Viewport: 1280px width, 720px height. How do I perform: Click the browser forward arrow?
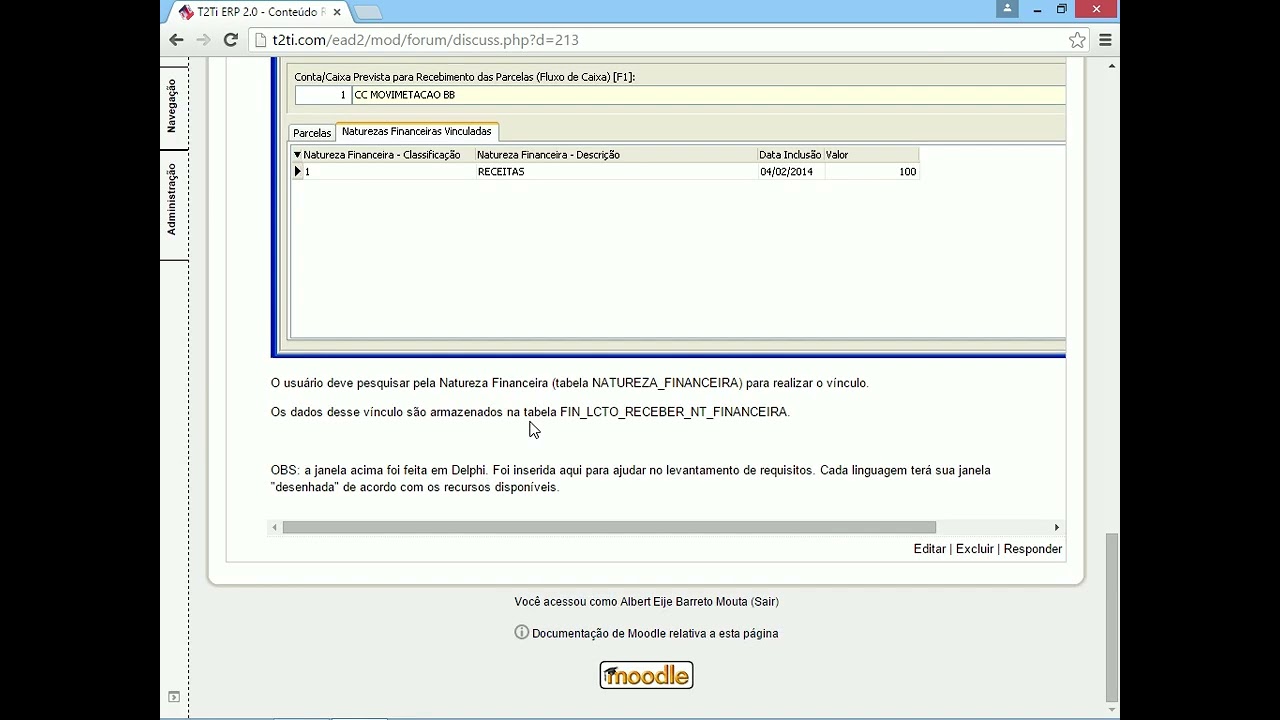pyautogui.click(x=203, y=40)
